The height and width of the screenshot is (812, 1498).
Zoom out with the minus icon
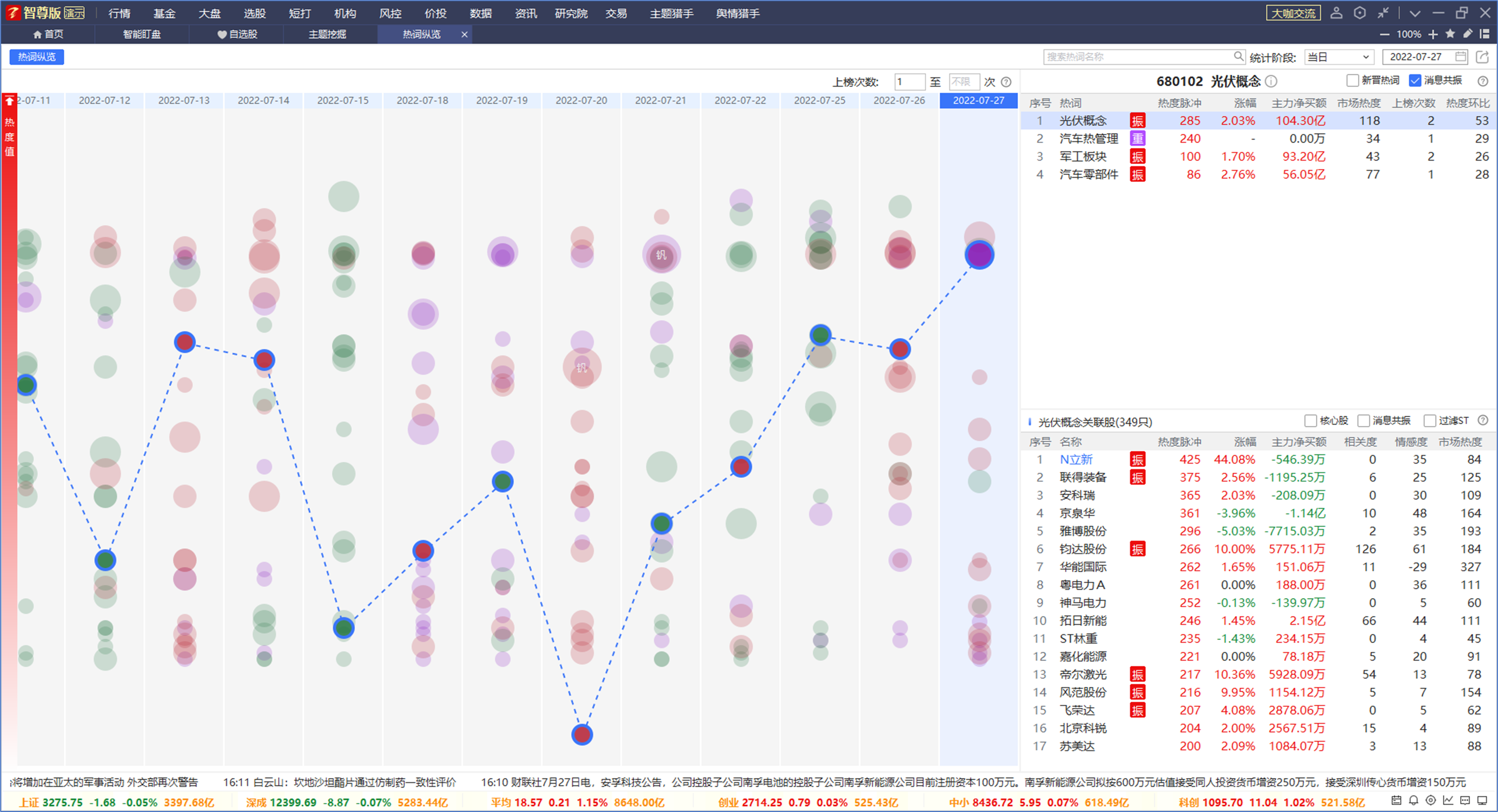click(x=1385, y=34)
